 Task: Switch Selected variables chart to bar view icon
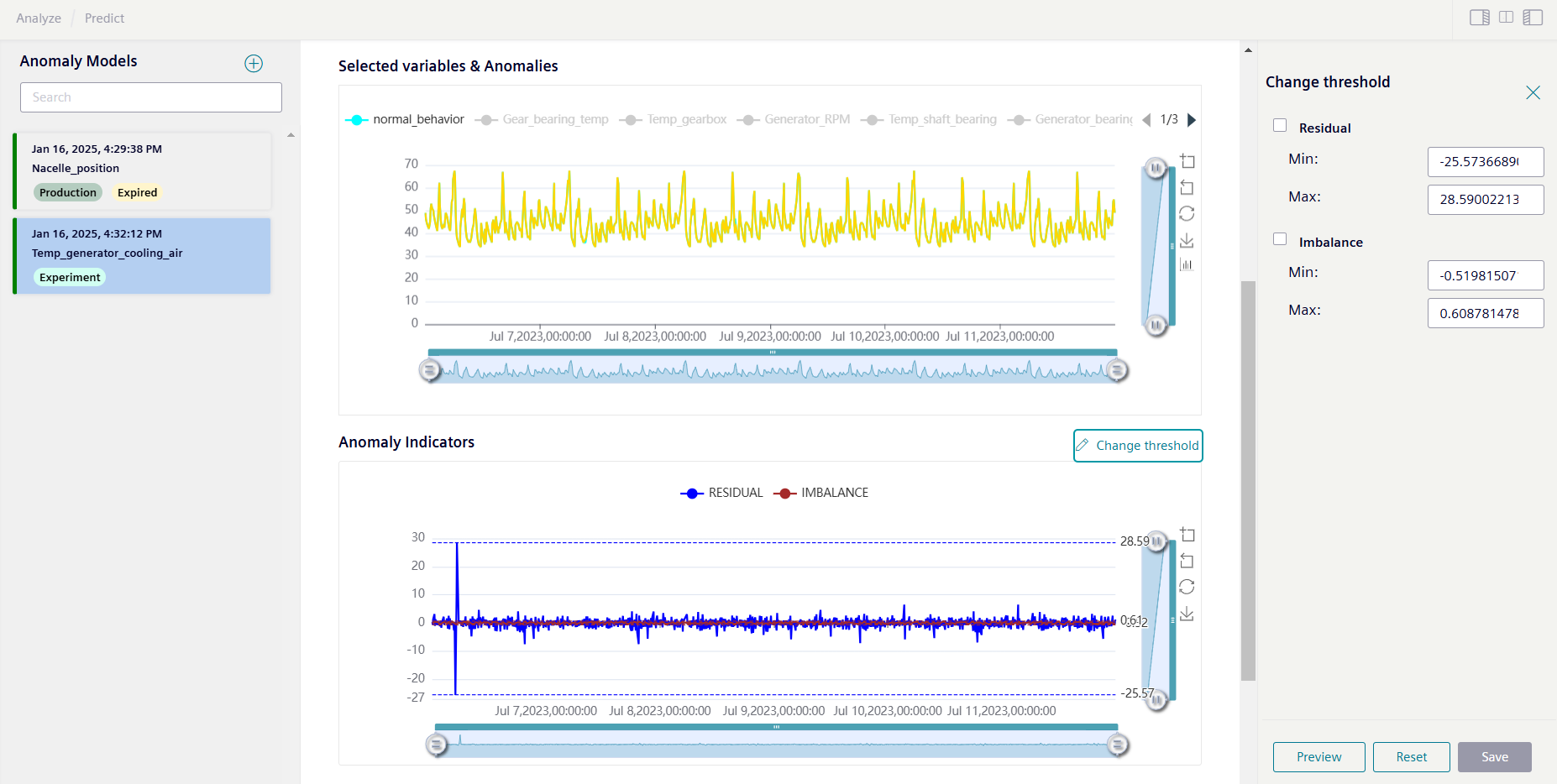1187,265
